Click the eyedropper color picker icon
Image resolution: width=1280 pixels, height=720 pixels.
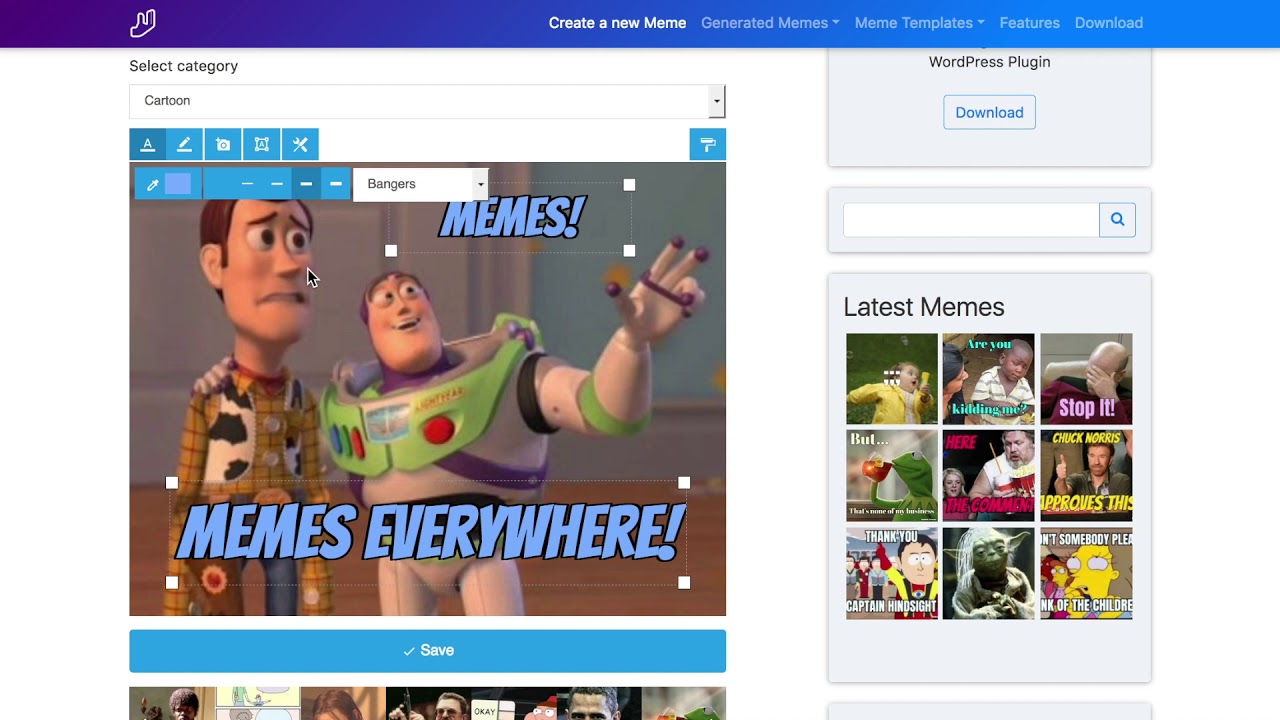pyautogui.click(x=152, y=184)
